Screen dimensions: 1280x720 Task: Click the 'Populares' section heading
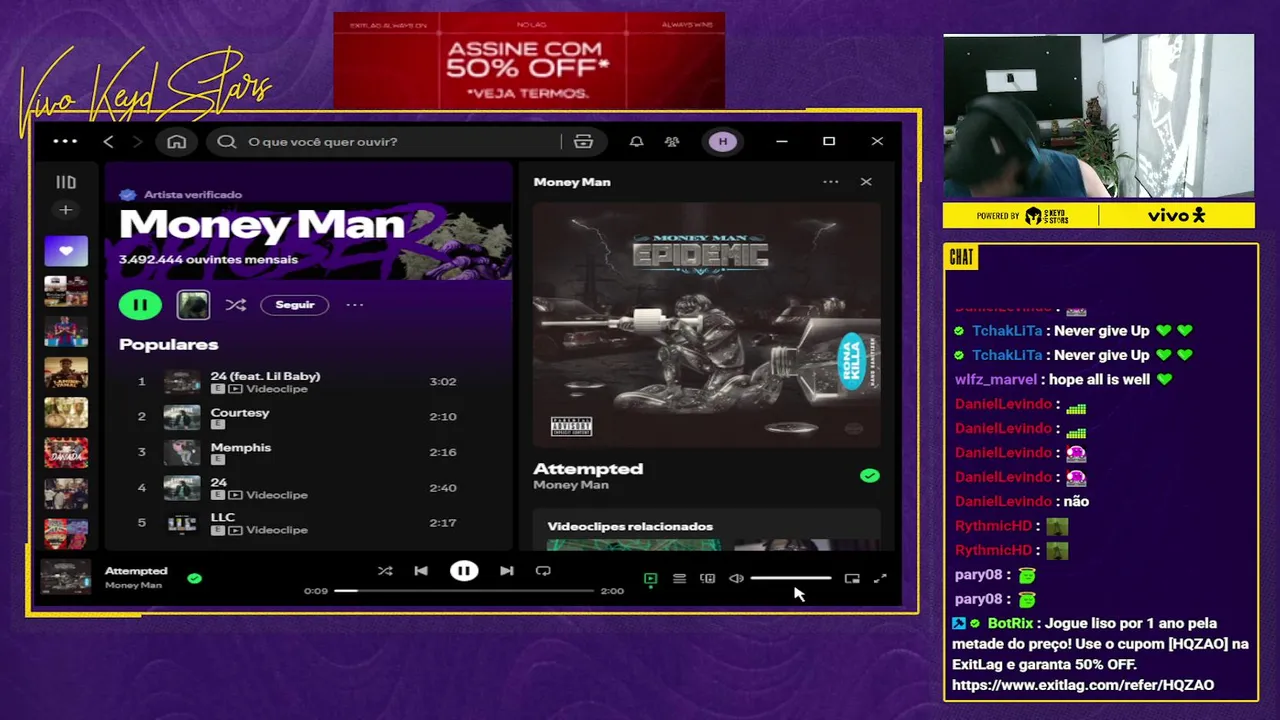(168, 344)
